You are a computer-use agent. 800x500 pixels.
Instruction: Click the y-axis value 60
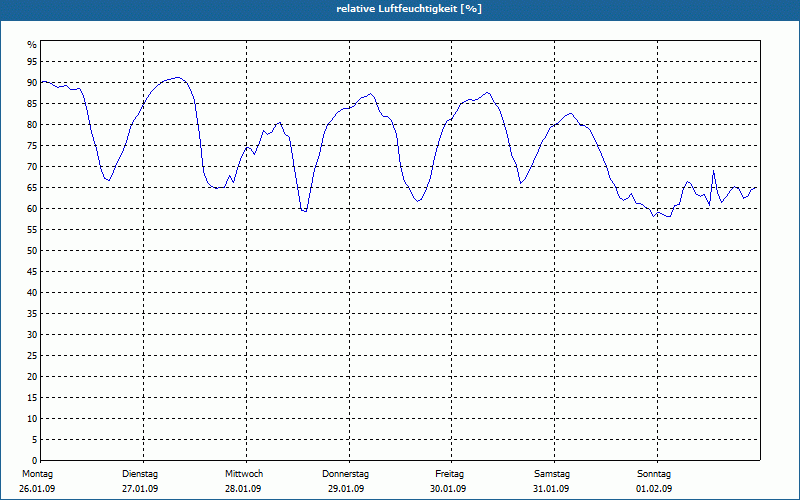32,209
